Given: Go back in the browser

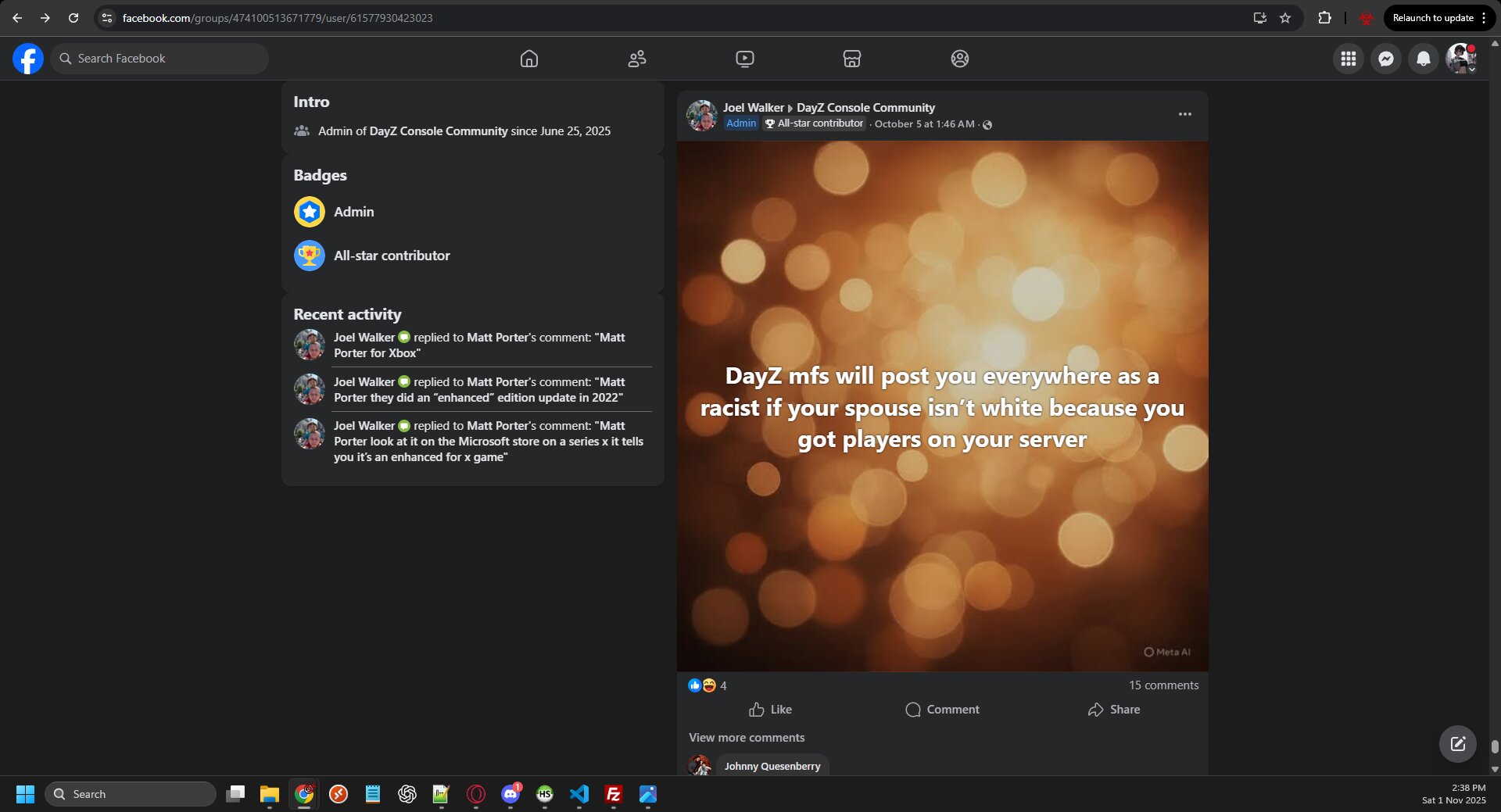Looking at the screenshot, I should 17,18.
